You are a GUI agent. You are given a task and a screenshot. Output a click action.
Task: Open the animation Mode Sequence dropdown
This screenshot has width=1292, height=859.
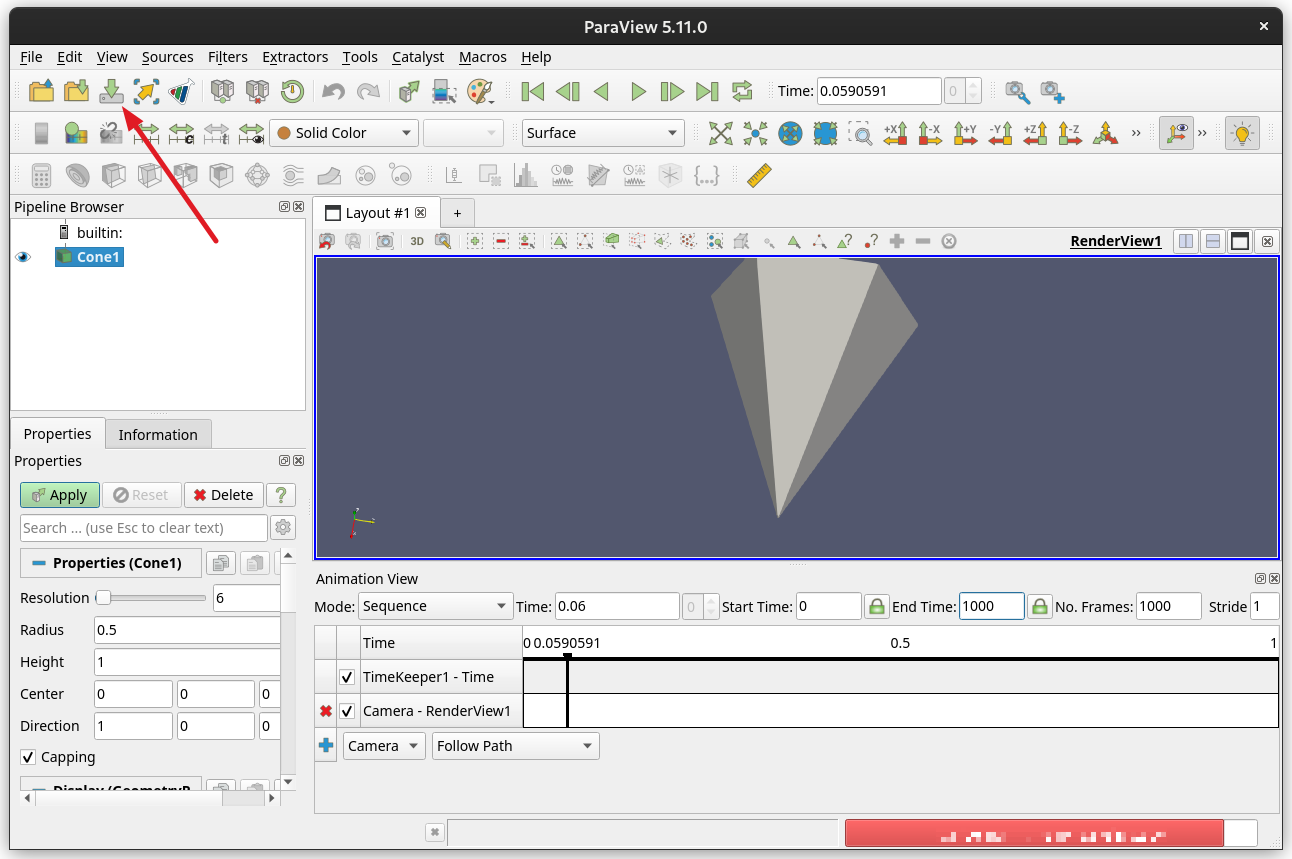pyautogui.click(x=436, y=606)
